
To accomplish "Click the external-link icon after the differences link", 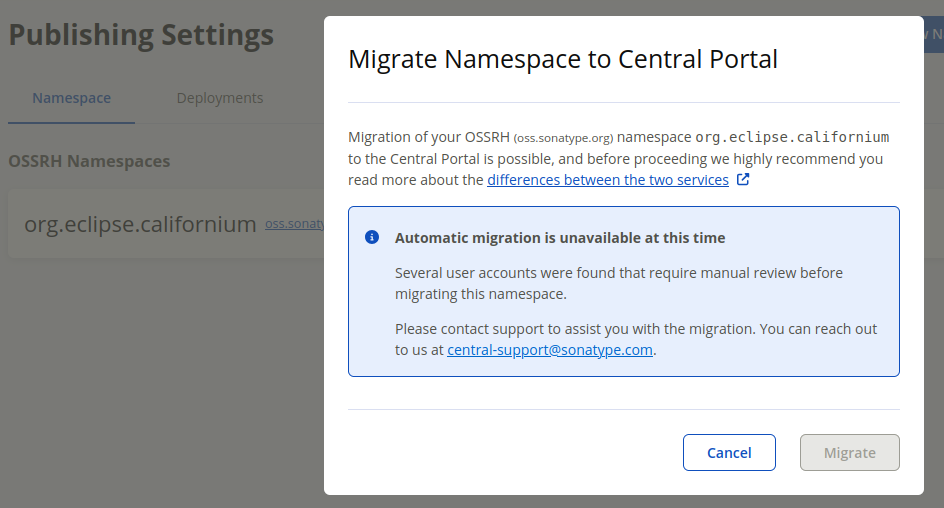I will click(743, 180).
